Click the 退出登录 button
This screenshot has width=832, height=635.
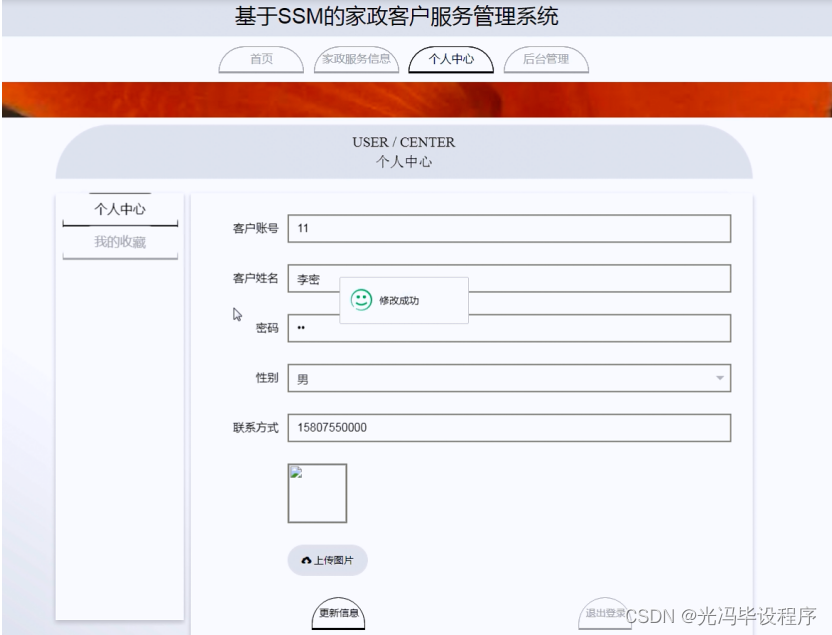pos(607,612)
